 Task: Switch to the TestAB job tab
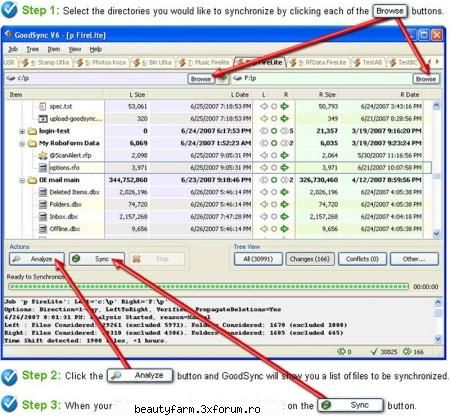click(x=368, y=62)
